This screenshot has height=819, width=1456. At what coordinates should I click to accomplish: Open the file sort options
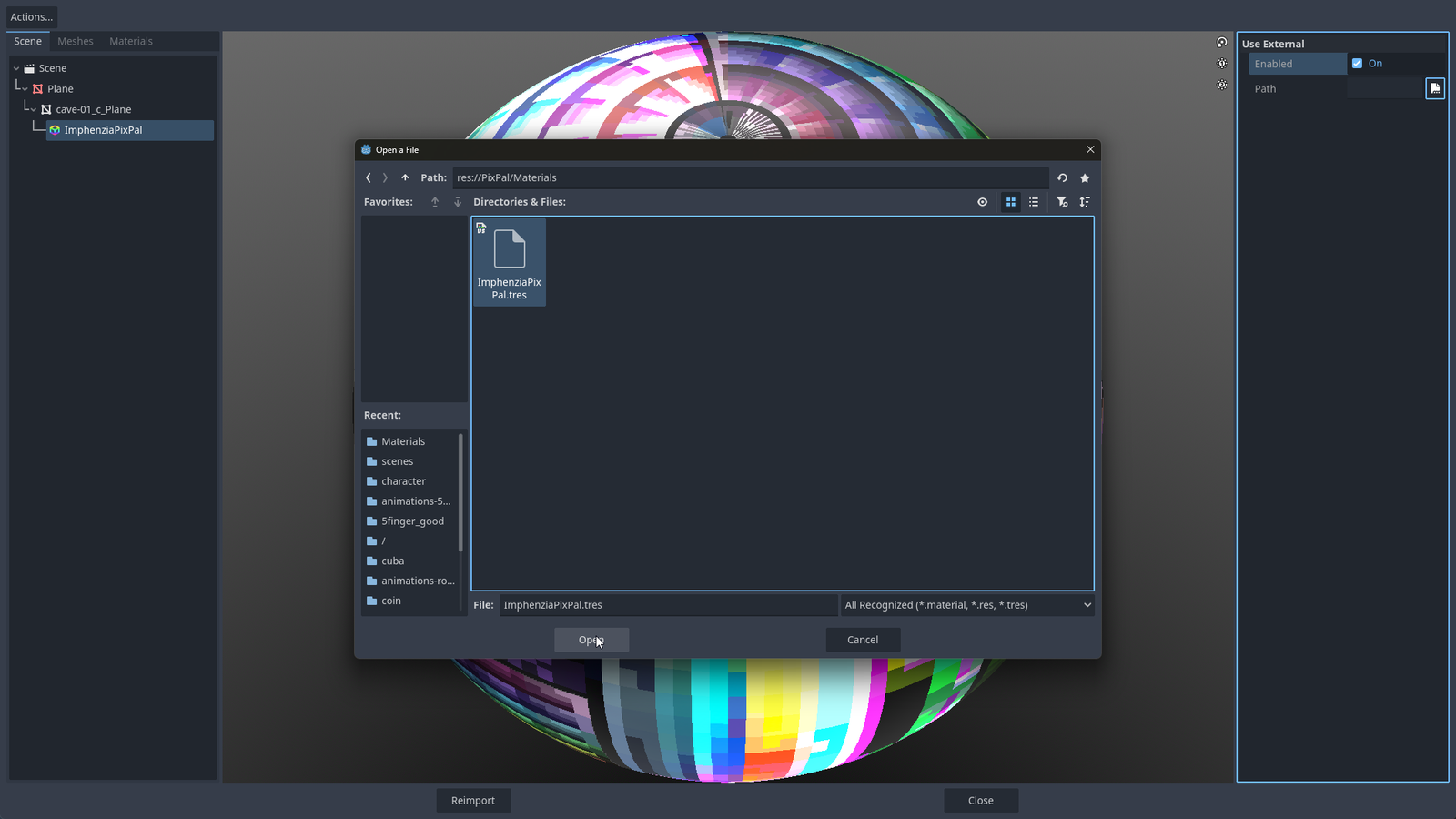coord(1085,202)
